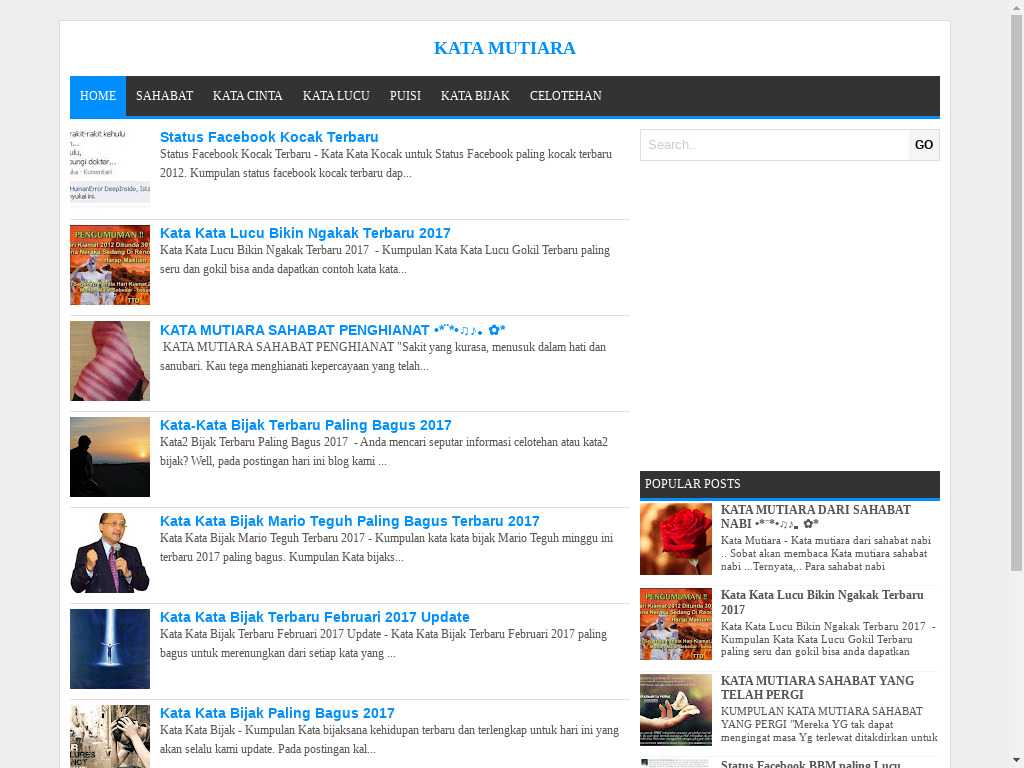This screenshot has height=768, width=1024.
Task: Click hand with butterfly thumbnail in Popular Posts
Action: coord(676,709)
